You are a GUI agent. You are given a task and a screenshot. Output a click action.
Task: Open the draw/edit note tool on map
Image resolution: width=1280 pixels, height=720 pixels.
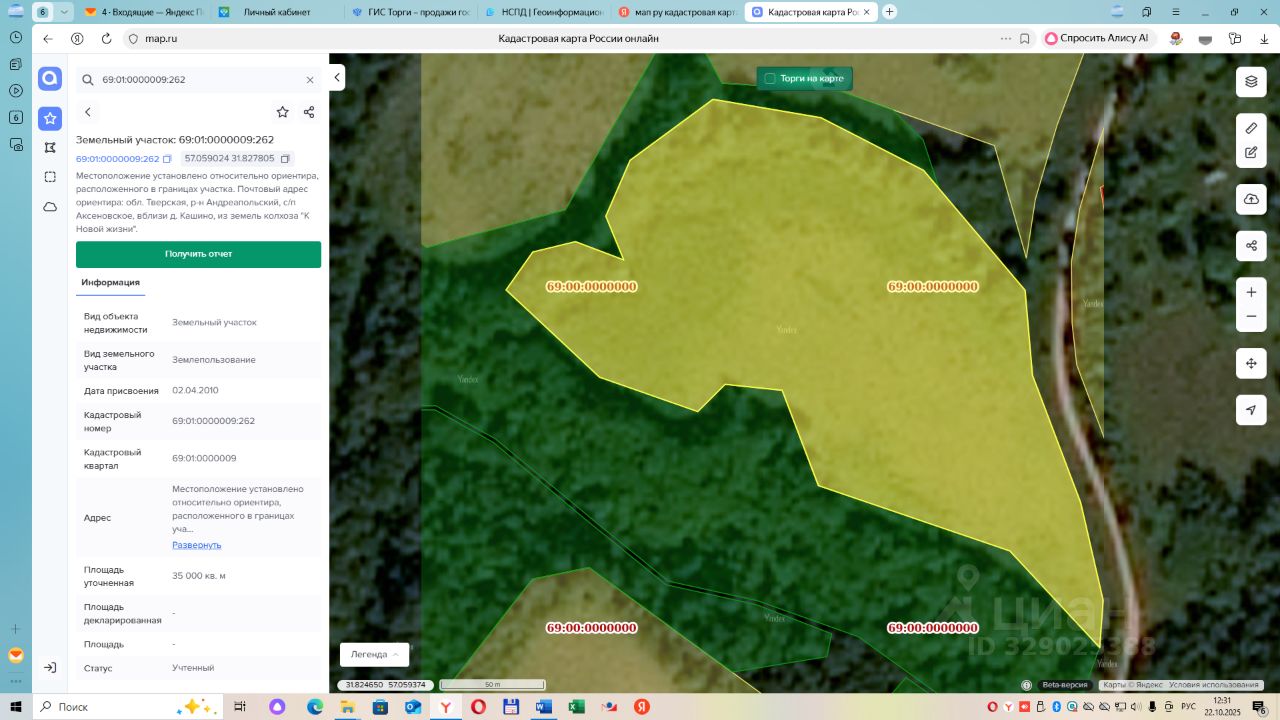1251,153
